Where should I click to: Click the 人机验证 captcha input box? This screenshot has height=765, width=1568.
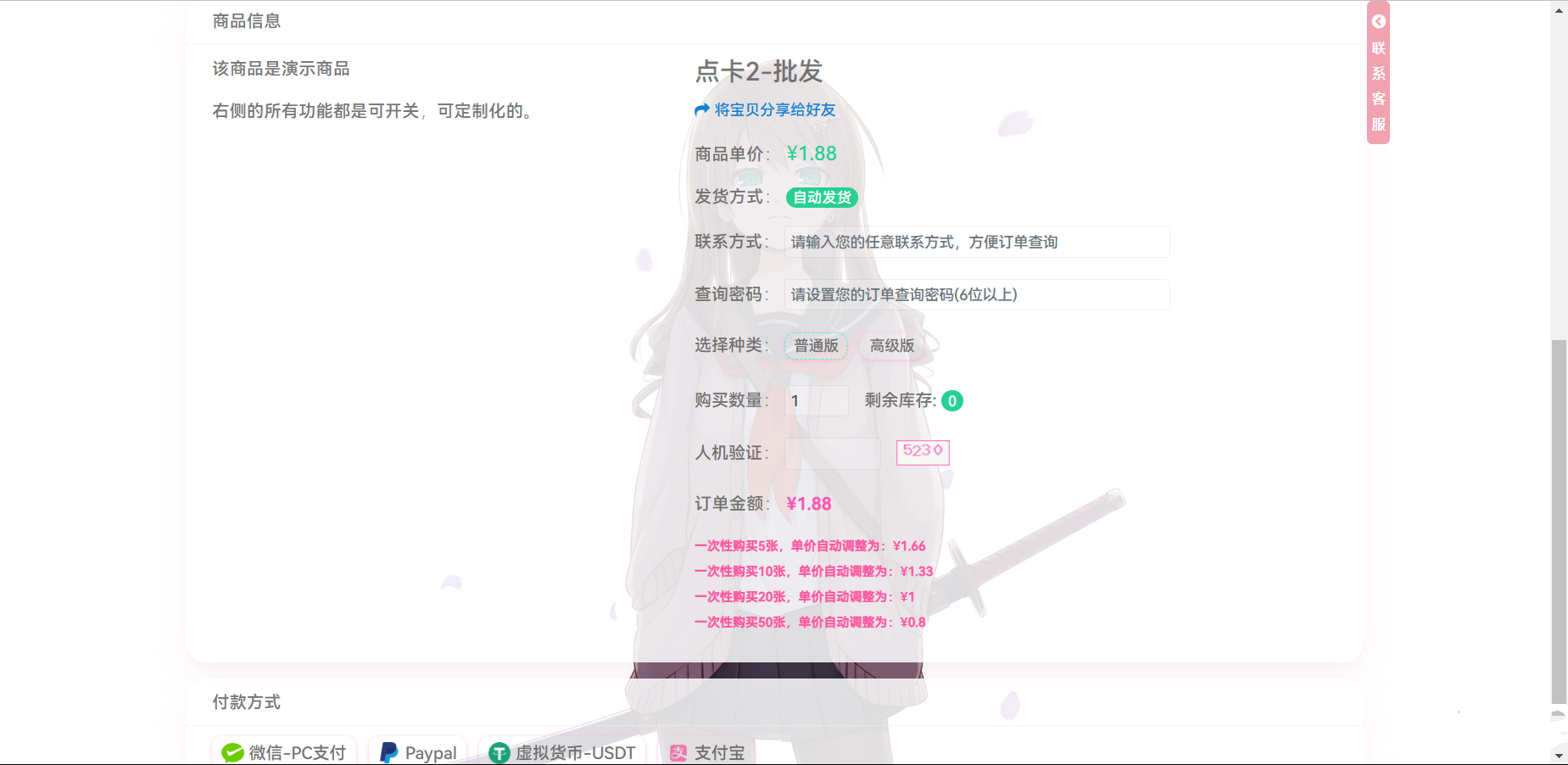point(833,453)
